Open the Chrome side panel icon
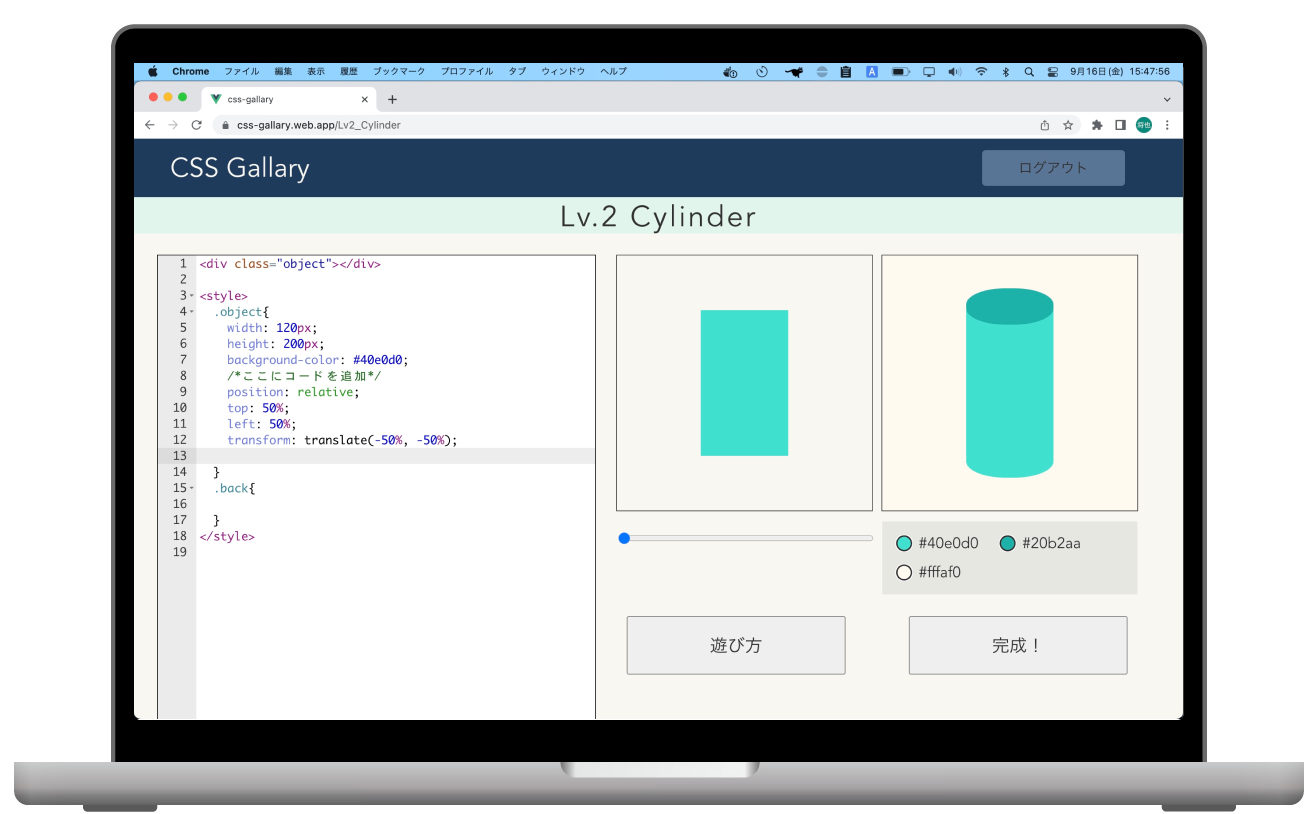The image size is (1316, 814). coord(1119,124)
